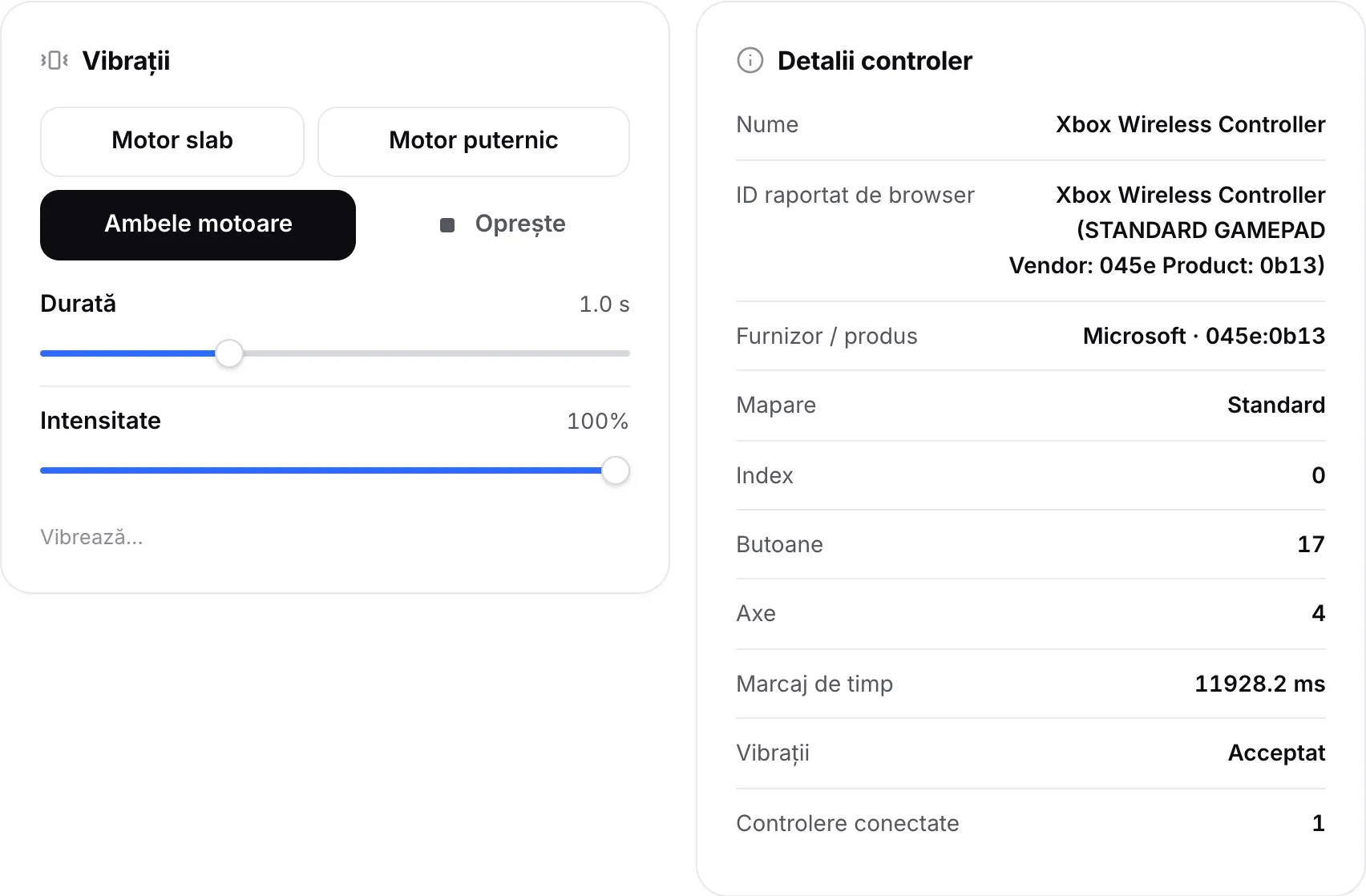Click the Controlere conectate label
This screenshot has width=1366, height=896.
847,824
